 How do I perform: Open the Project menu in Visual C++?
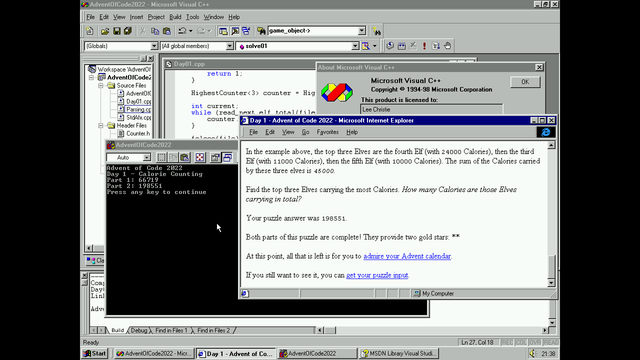click(x=156, y=17)
